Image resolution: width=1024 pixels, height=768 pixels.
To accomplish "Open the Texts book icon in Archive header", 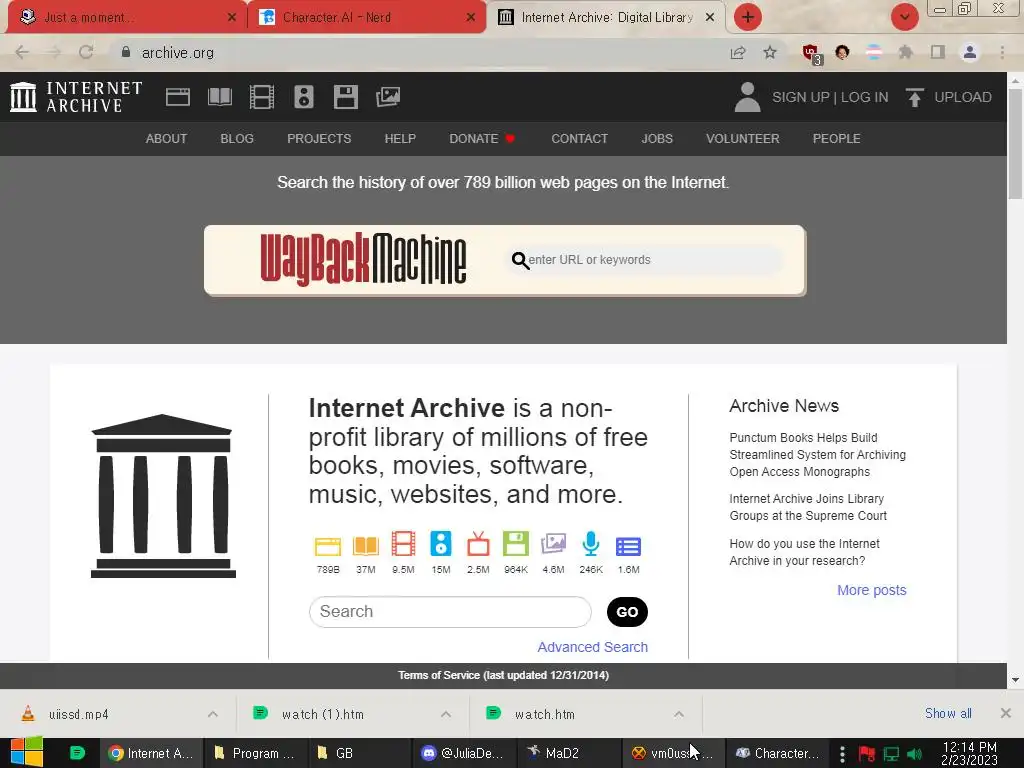I will point(220,97).
